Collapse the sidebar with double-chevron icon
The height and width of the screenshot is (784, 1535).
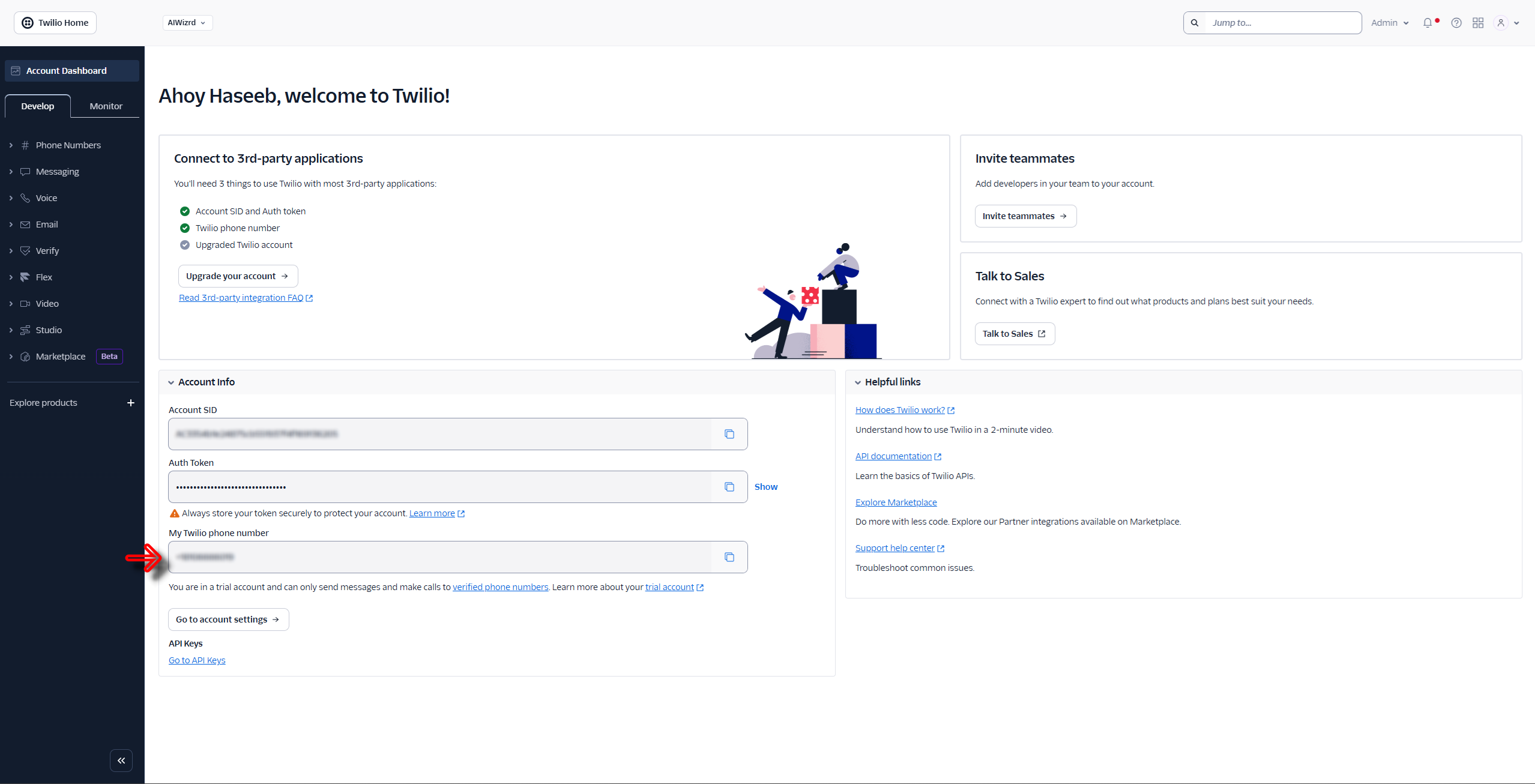[121, 761]
